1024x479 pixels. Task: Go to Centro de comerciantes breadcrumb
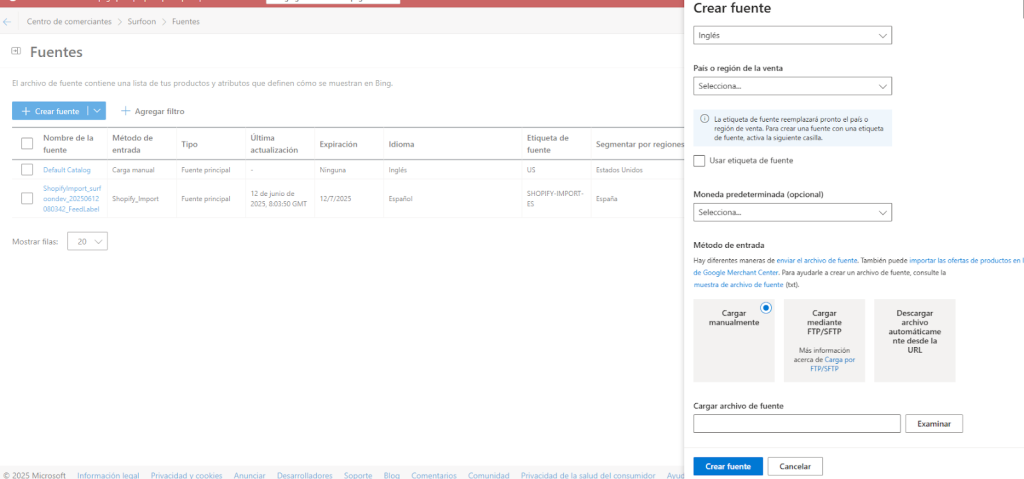pyautogui.click(x=69, y=20)
